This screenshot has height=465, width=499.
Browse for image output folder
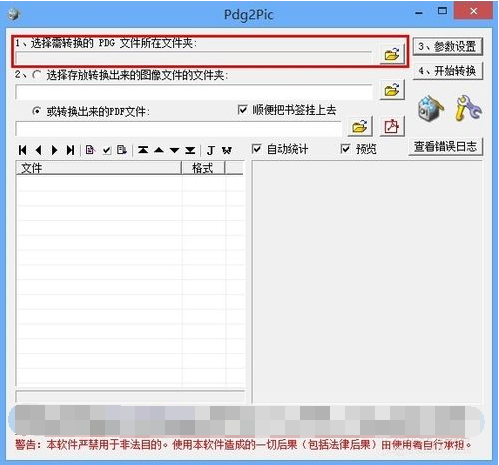click(392, 90)
